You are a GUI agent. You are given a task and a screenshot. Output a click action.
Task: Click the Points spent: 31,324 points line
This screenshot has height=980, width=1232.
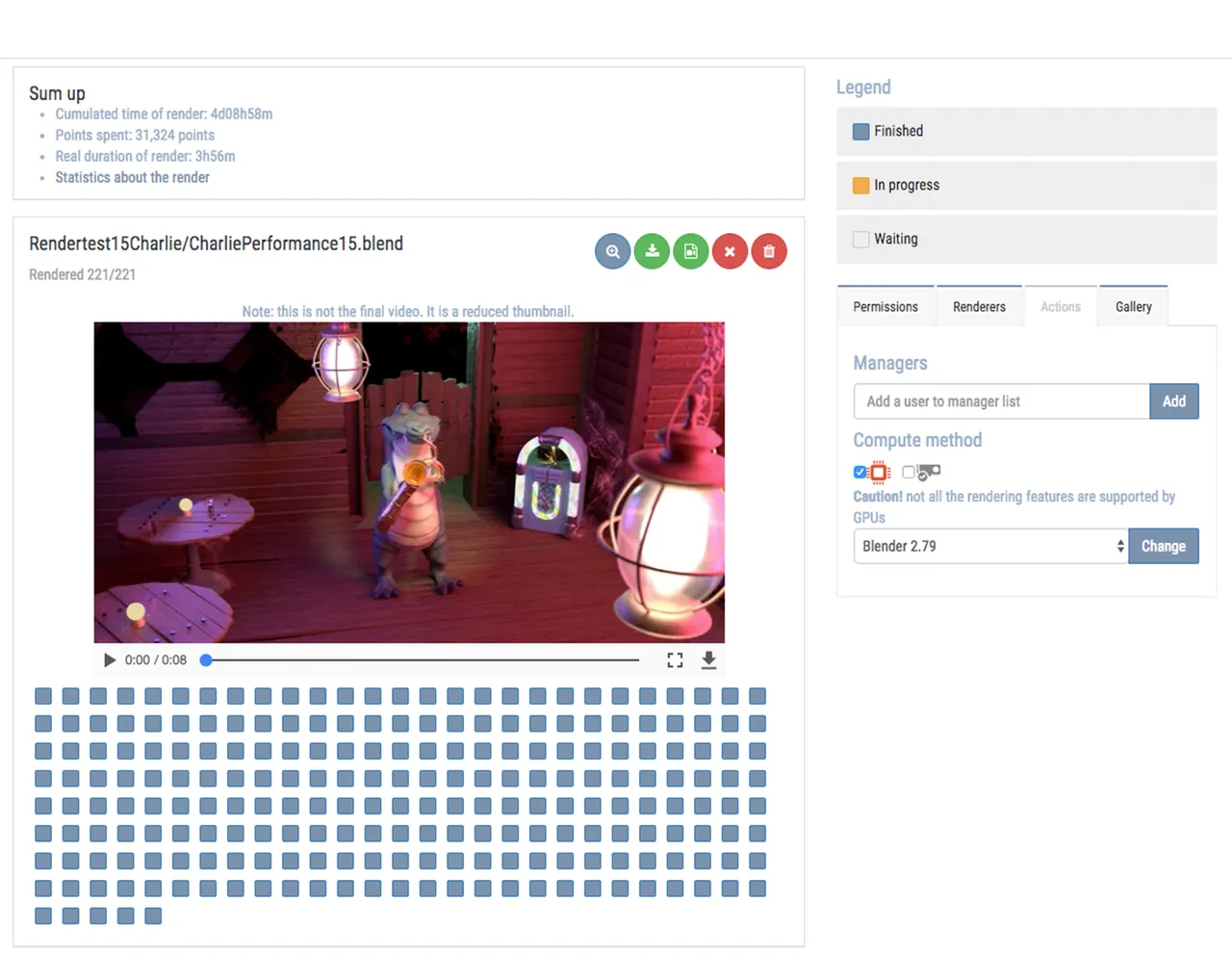[x=135, y=135]
